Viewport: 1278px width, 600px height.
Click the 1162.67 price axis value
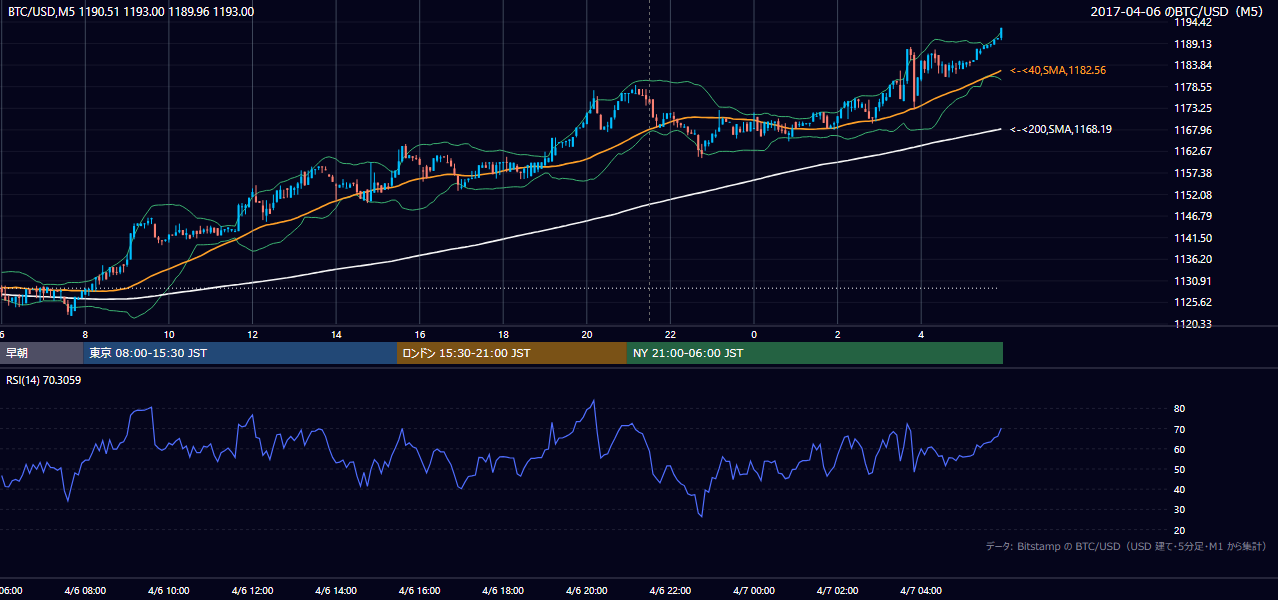(x=1194, y=151)
